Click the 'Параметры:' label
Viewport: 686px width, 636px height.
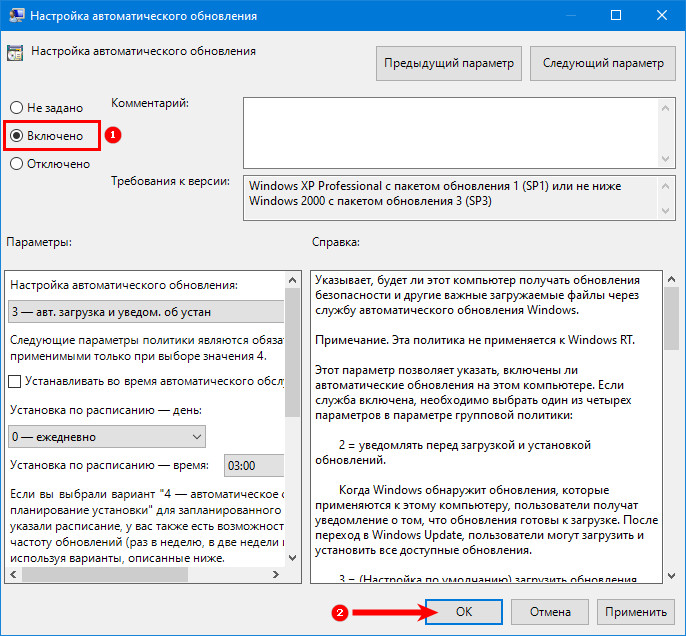coord(39,242)
